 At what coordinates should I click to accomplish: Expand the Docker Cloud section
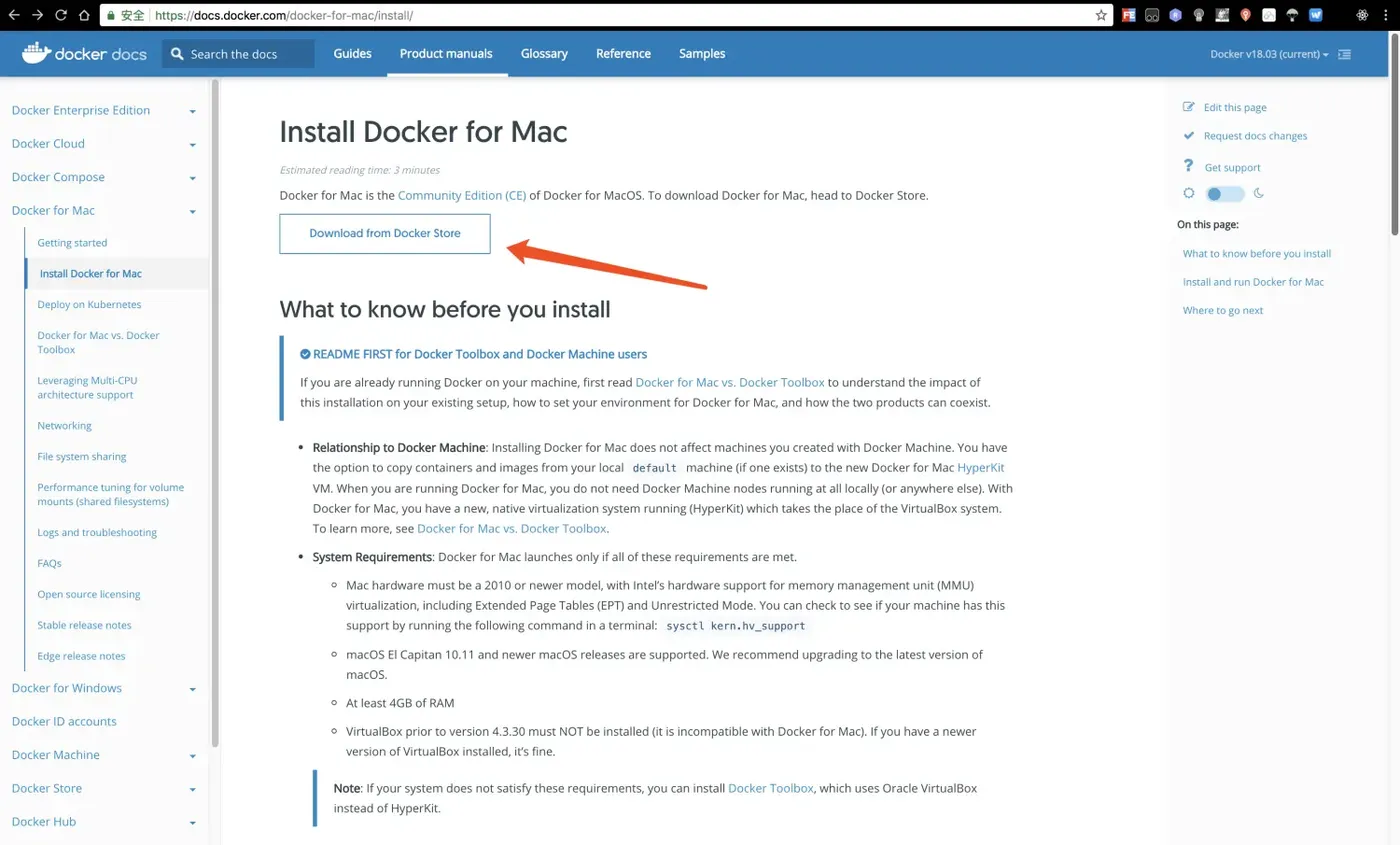(192, 144)
